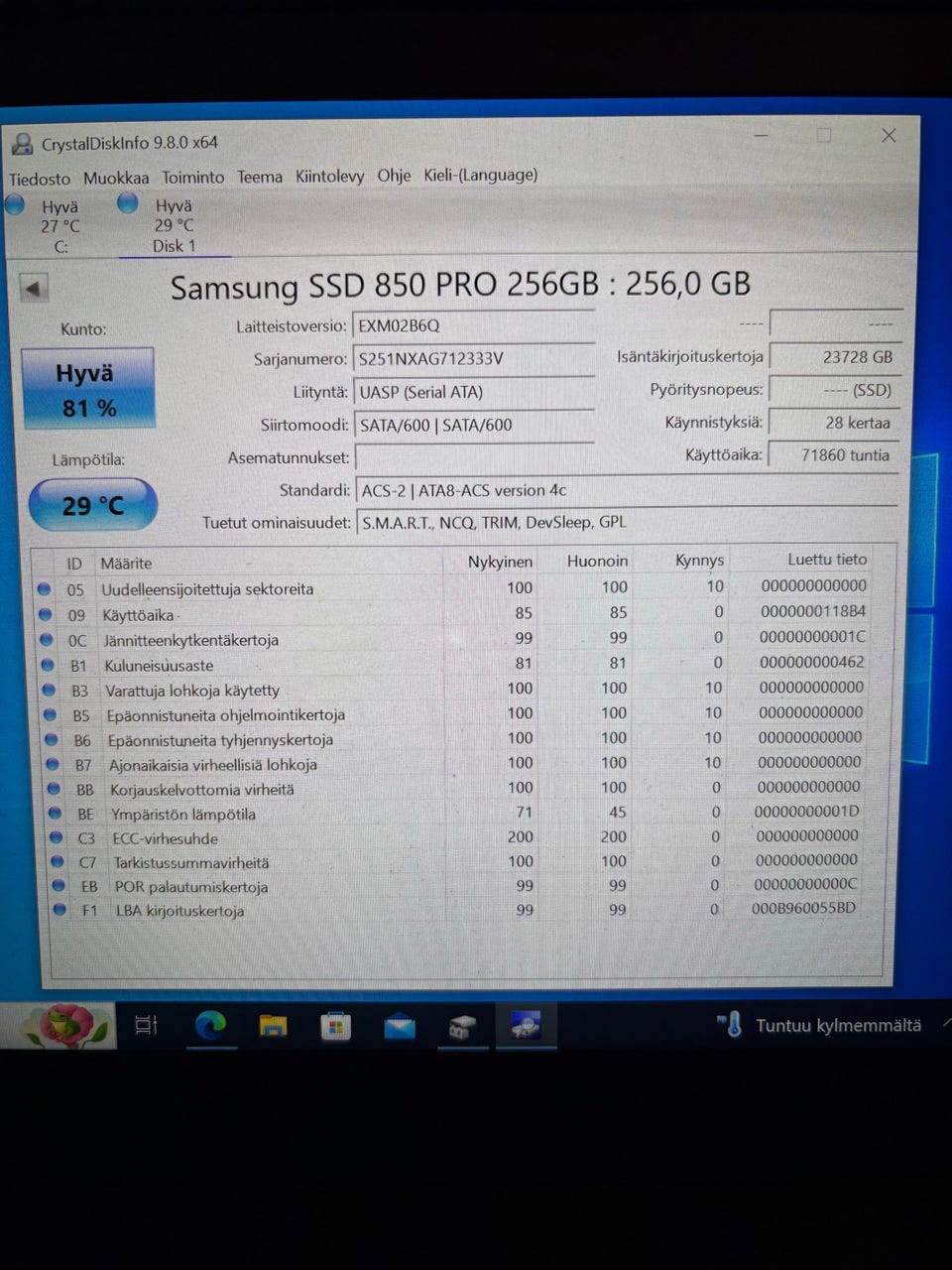Select the Uudelleensijoitettuja sektoreita attribute text
The image size is (952, 1270).
point(207,588)
